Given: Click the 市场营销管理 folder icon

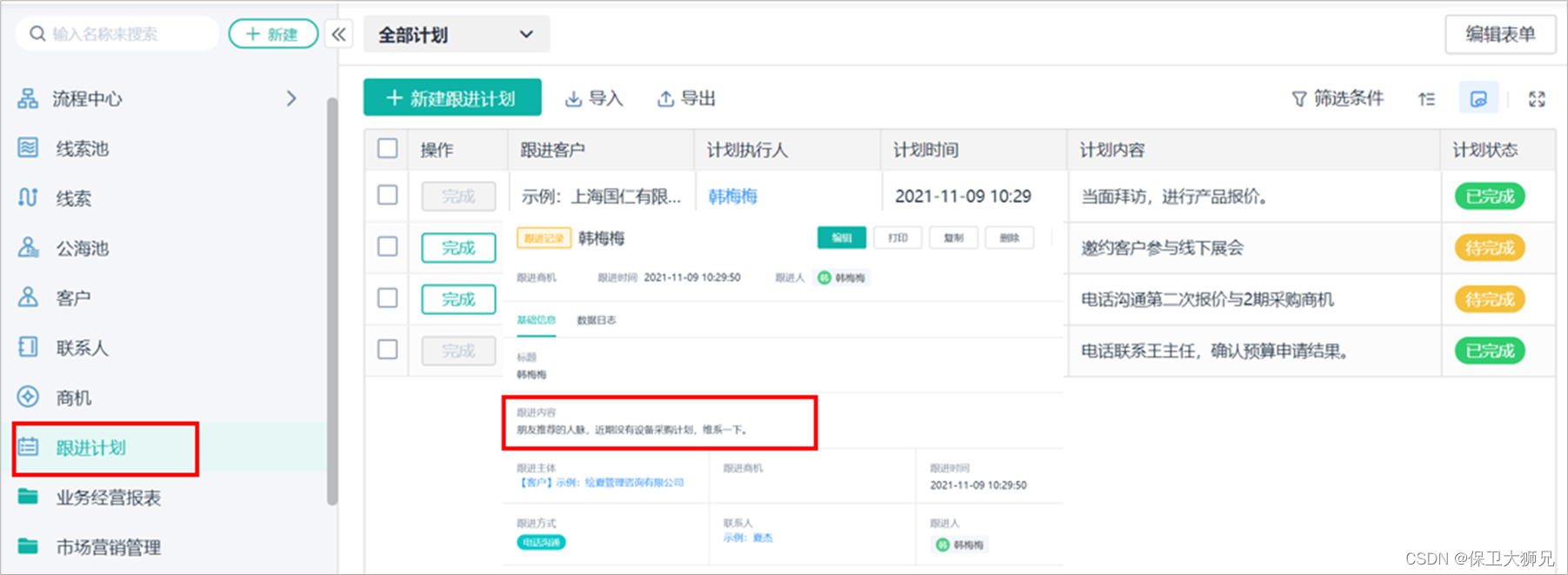Looking at the screenshot, I should click(x=28, y=546).
